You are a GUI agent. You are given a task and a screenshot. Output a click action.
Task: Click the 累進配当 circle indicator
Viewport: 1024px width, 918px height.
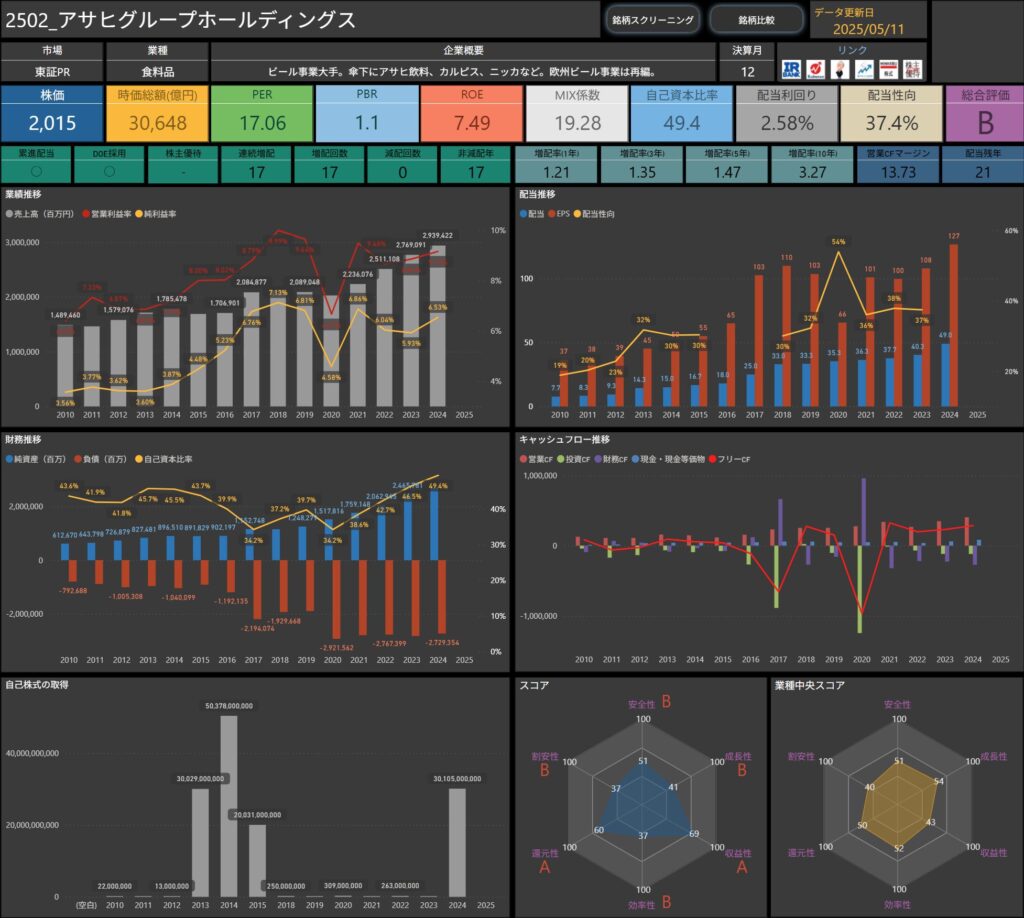point(37,172)
